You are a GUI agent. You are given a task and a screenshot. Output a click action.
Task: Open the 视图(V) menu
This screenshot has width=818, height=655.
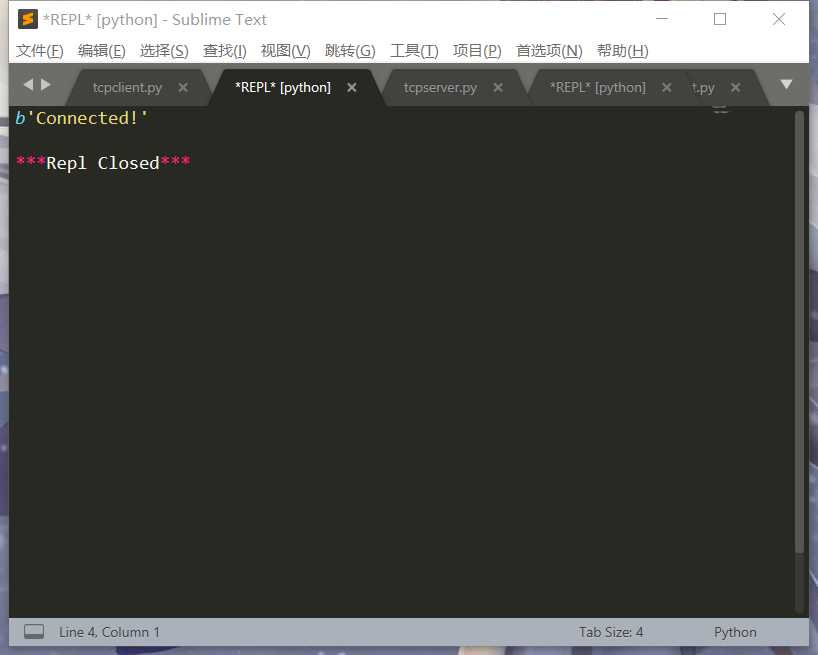[x=285, y=51]
